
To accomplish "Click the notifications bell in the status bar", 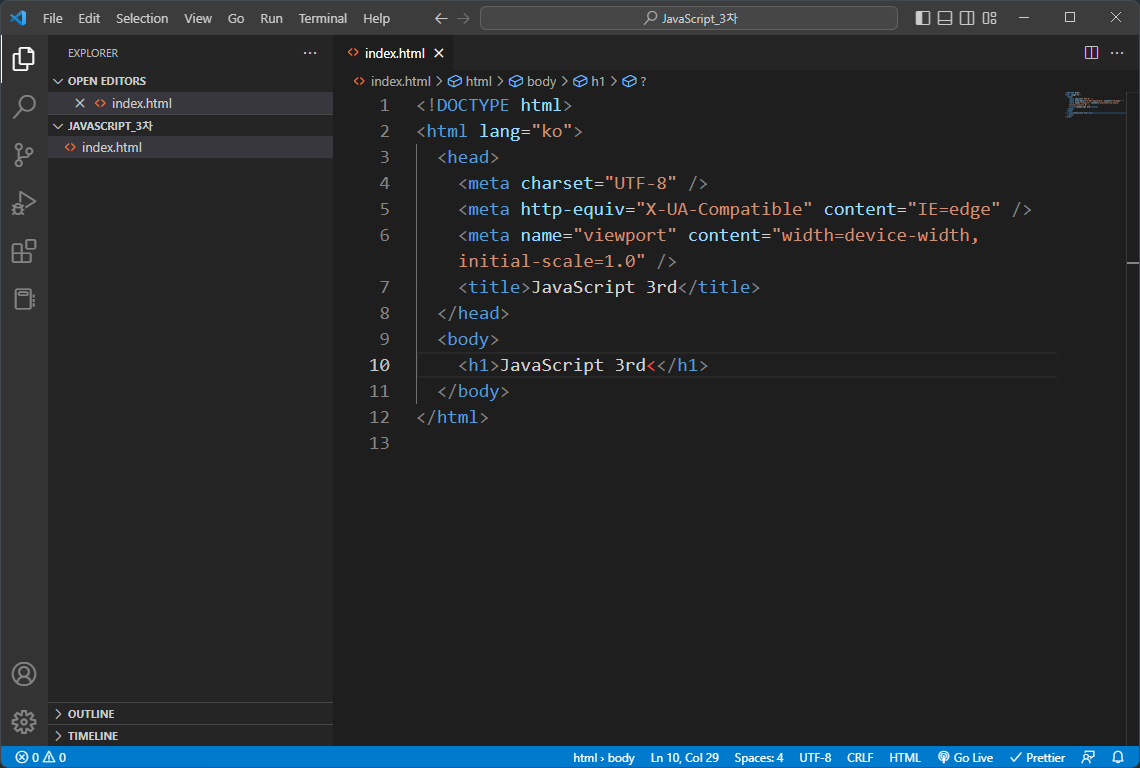I will click(1119, 757).
